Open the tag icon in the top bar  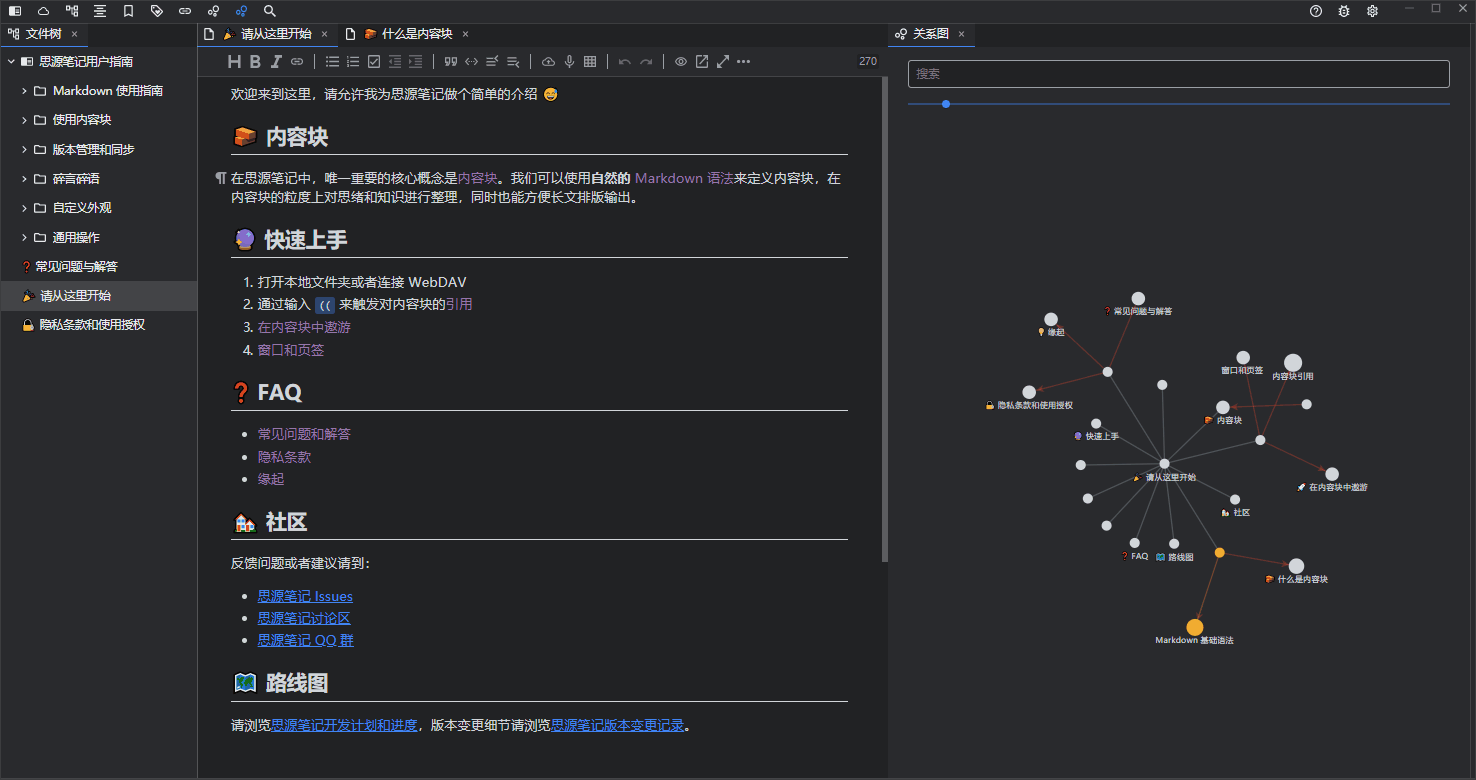tap(157, 11)
